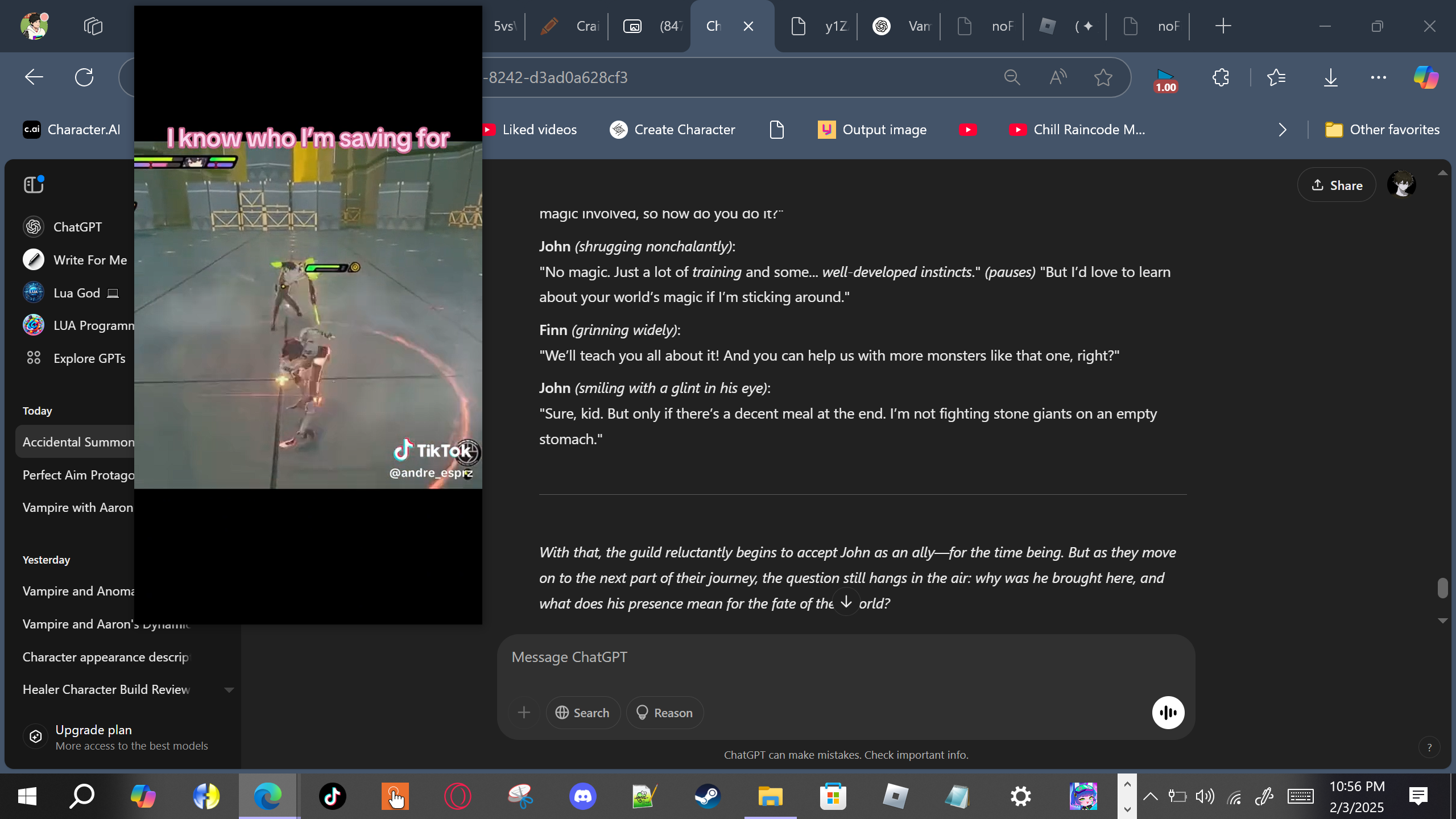Image resolution: width=1456 pixels, height=819 pixels.
Task: Open the Character appearance description chat
Action: [106, 657]
